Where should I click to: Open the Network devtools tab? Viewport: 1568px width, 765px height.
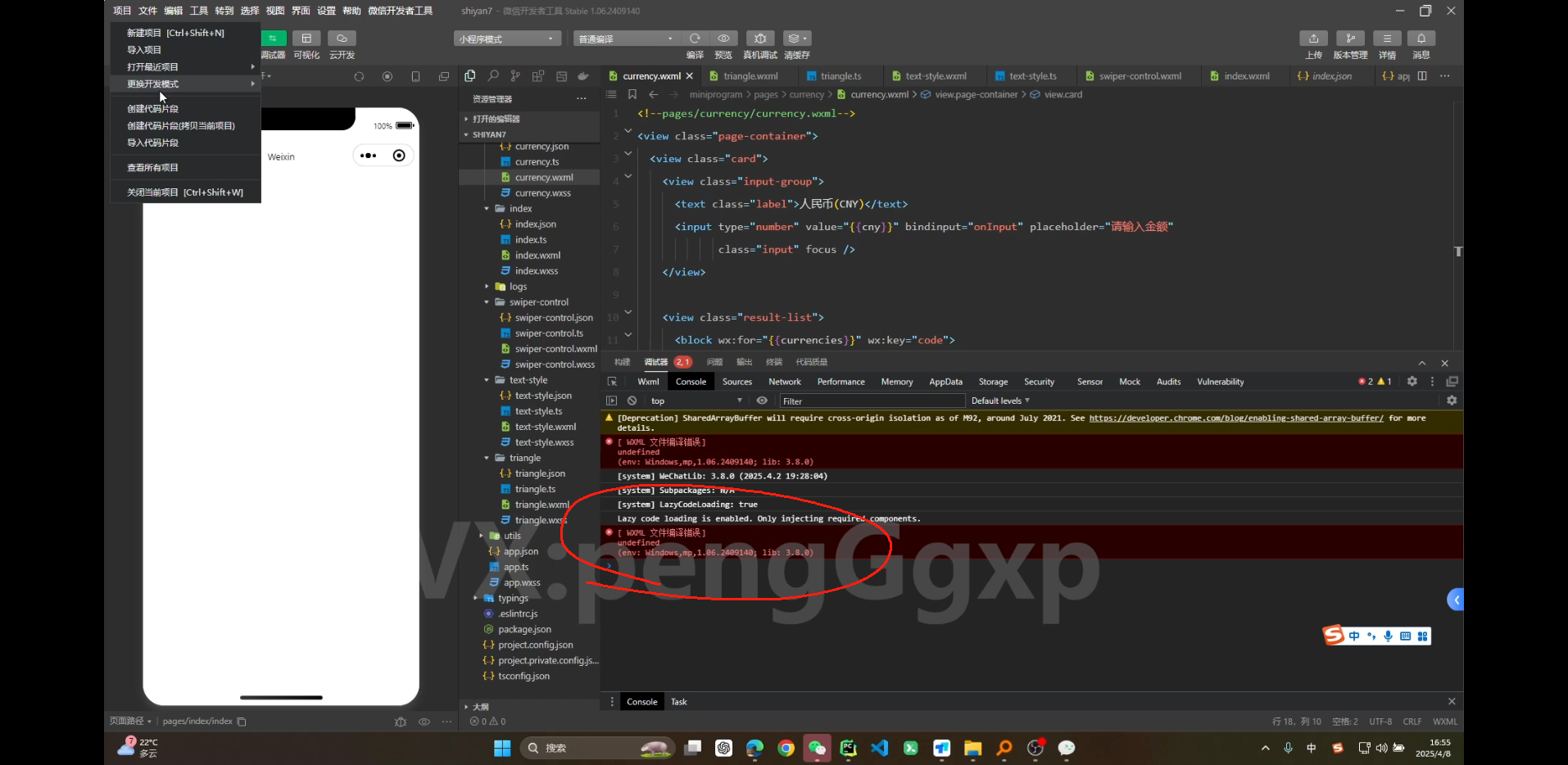(785, 382)
